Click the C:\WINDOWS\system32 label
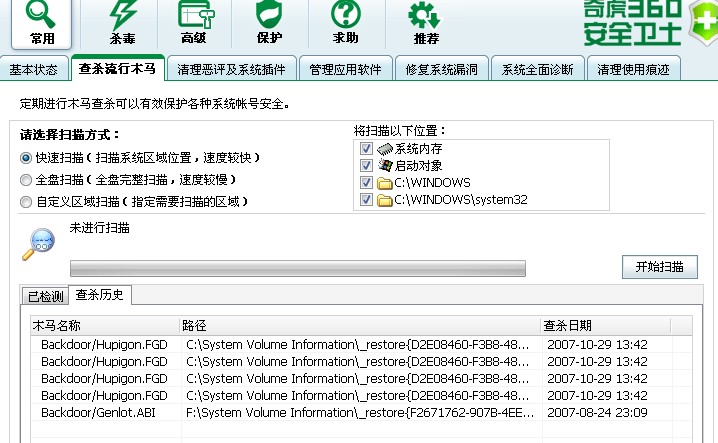The width and height of the screenshot is (718, 443). pyautogui.click(x=461, y=200)
